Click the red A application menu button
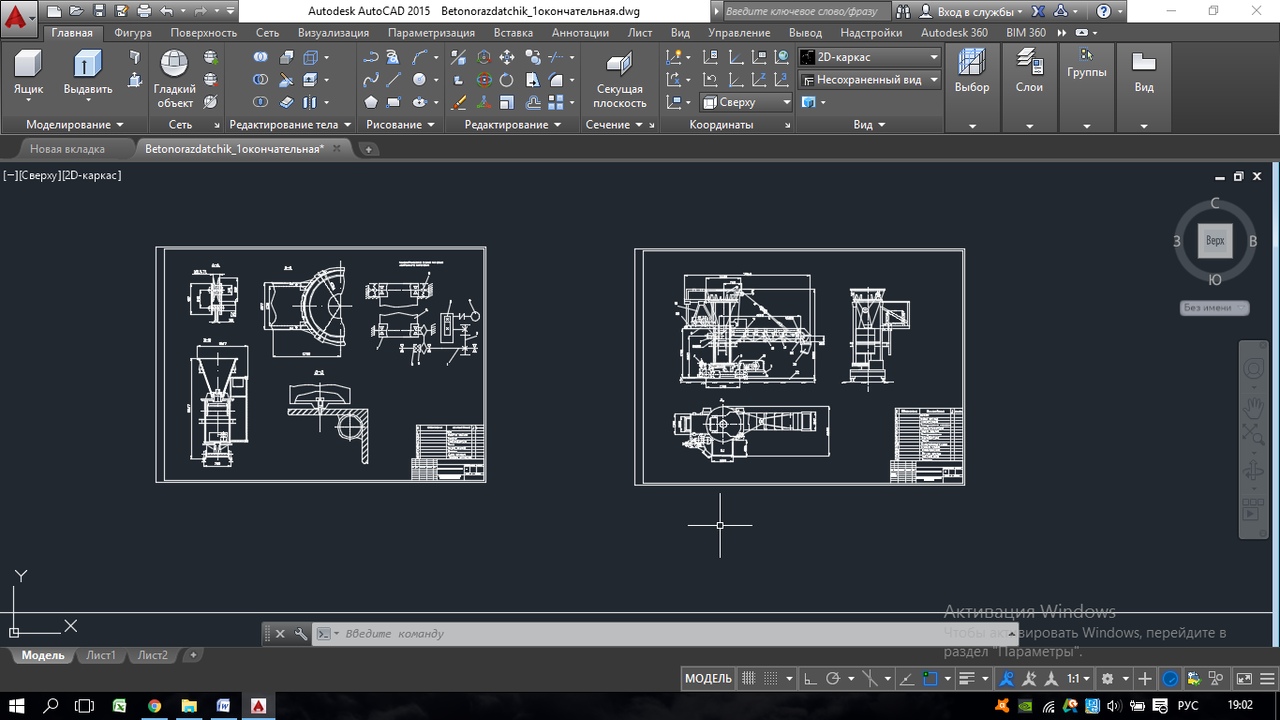 pyautogui.click(x=18, y=16)
